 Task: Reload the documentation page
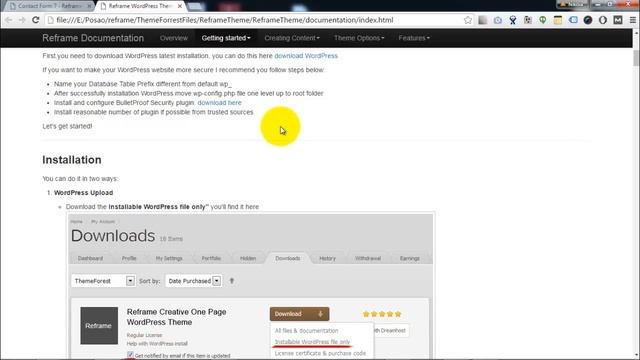36,20
